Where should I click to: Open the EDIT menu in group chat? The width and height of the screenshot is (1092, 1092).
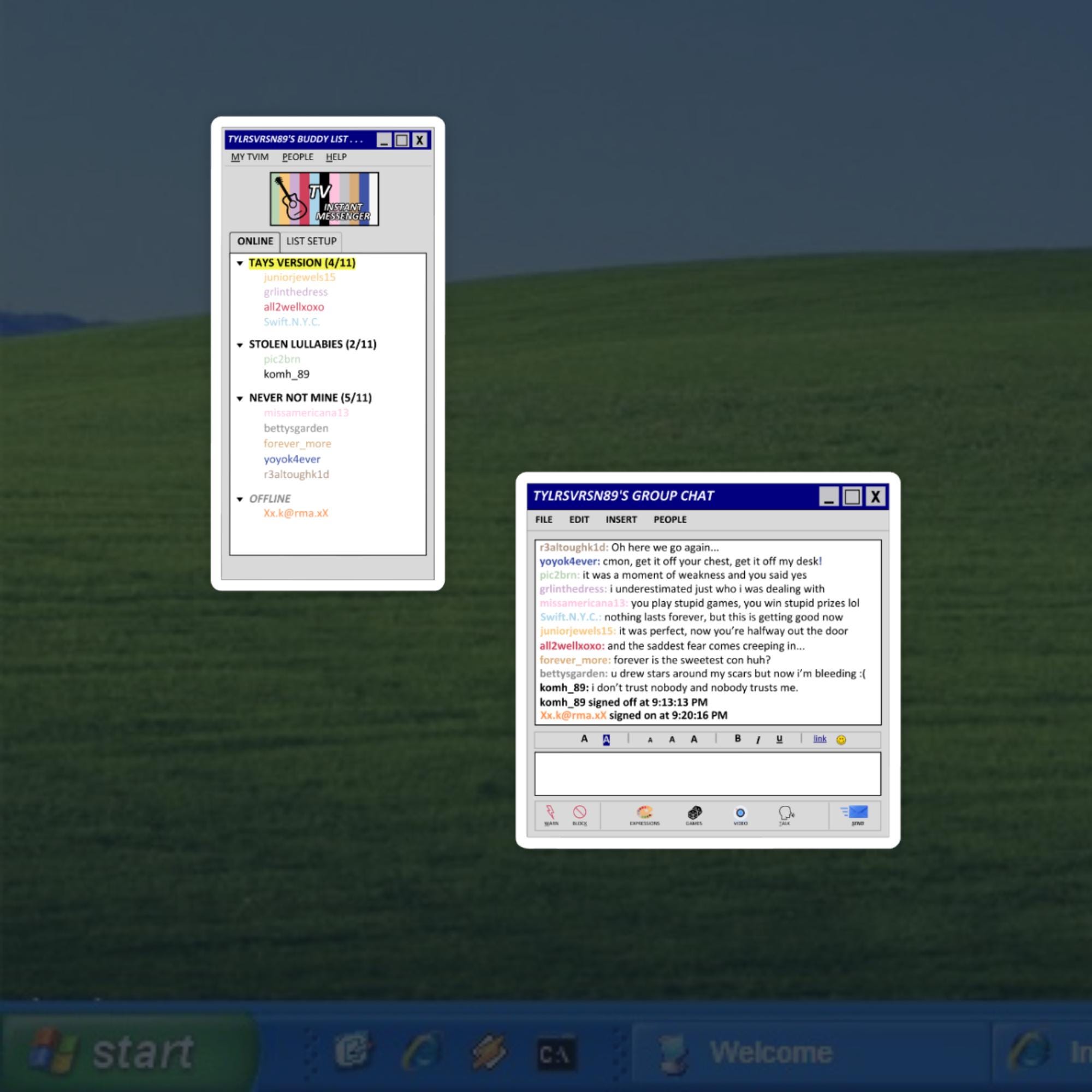(579, 519)
